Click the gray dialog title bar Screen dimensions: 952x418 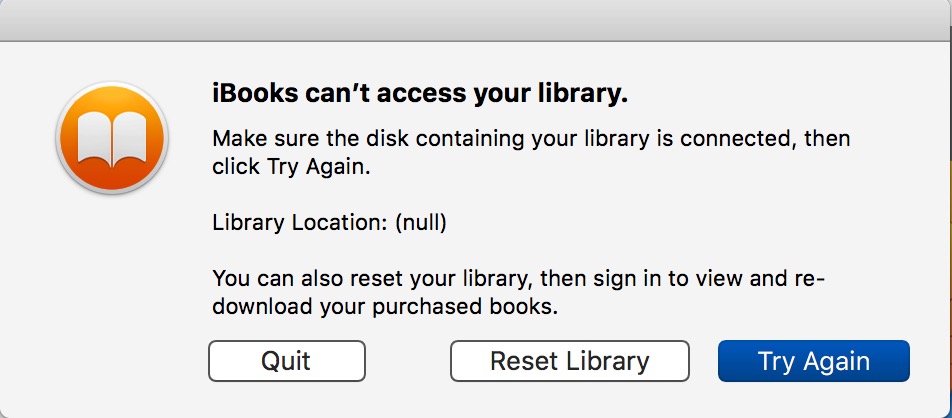[x=476, y=20]
